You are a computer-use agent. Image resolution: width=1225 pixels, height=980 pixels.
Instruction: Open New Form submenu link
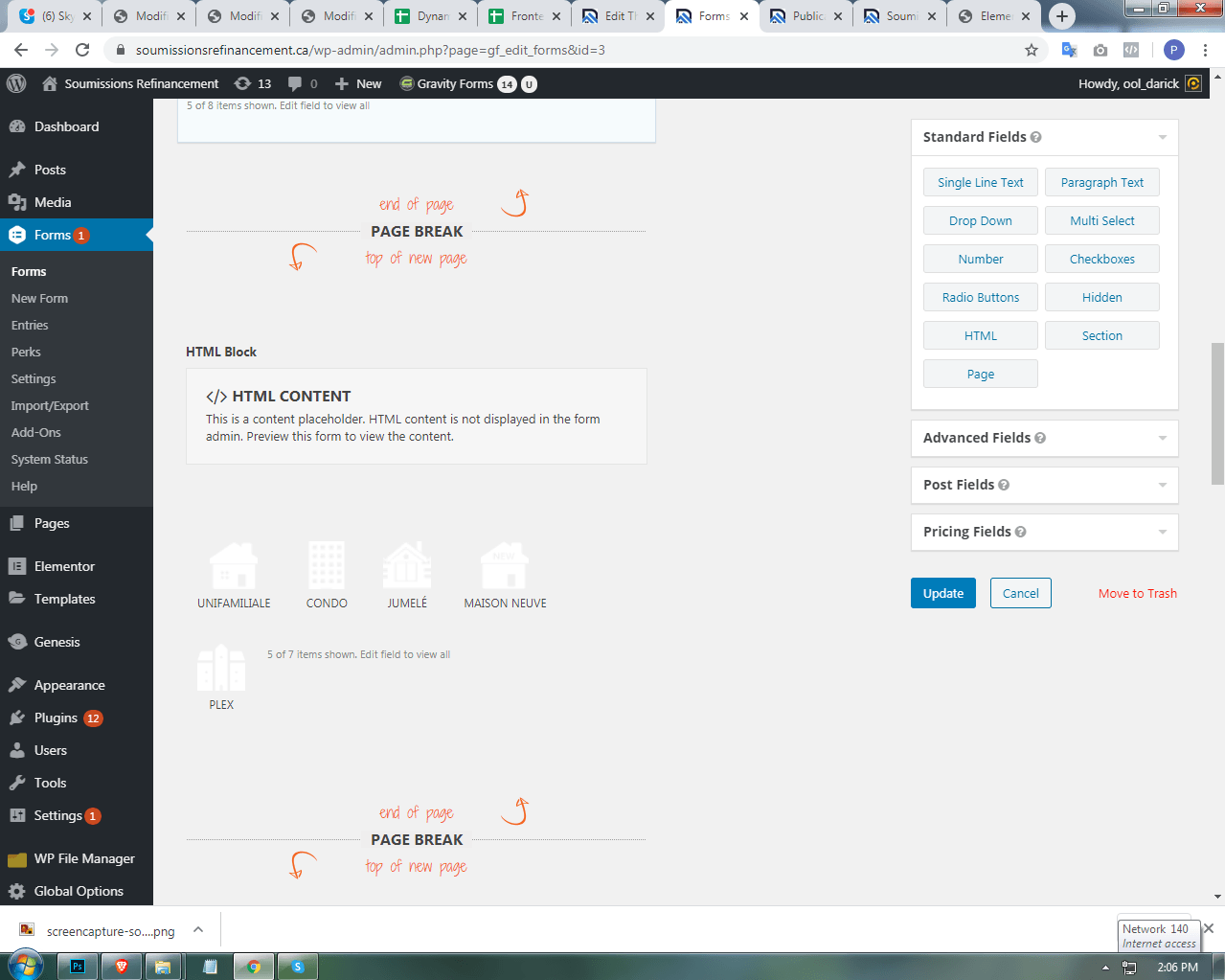point(39,298)
